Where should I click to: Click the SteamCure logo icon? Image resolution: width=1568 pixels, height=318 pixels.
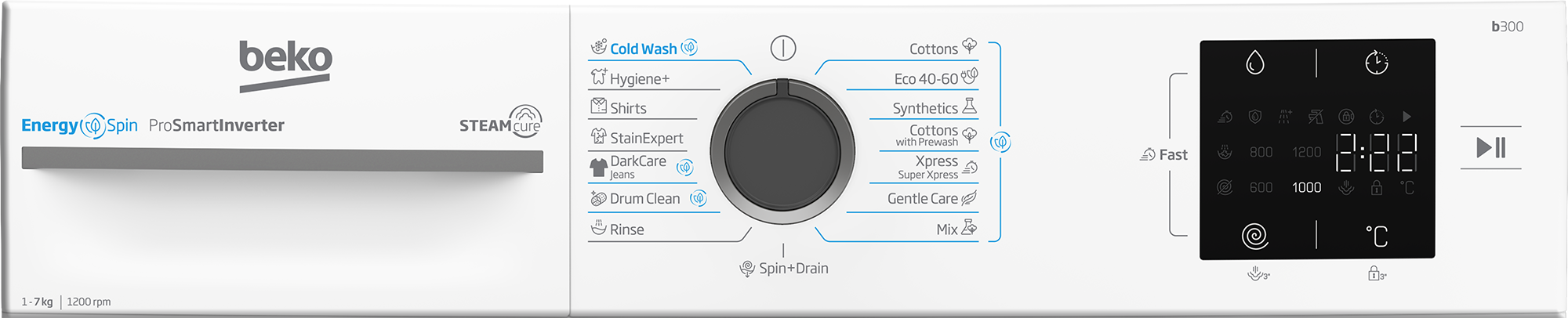[x=524, y=121]
